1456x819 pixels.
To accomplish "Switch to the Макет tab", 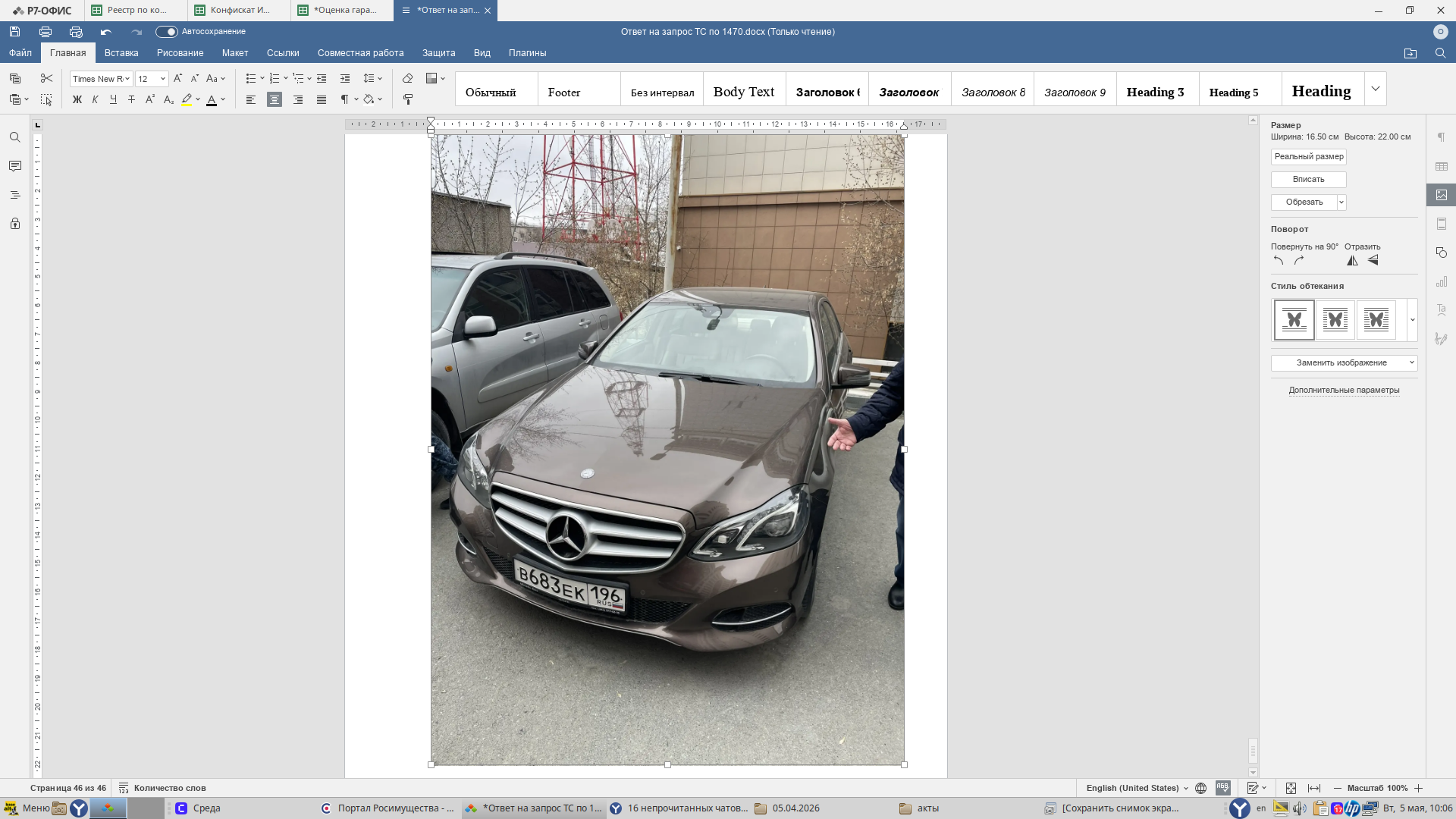I will click(x=235, y=53).
